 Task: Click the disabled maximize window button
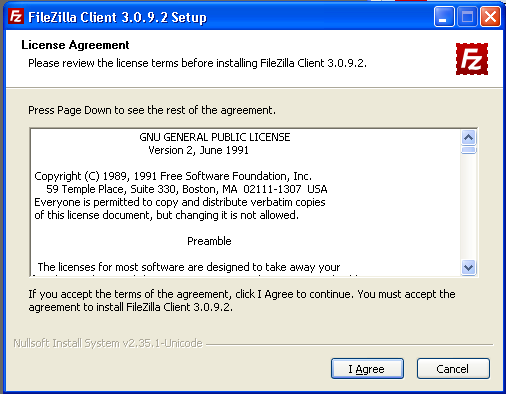click(467, 16)
